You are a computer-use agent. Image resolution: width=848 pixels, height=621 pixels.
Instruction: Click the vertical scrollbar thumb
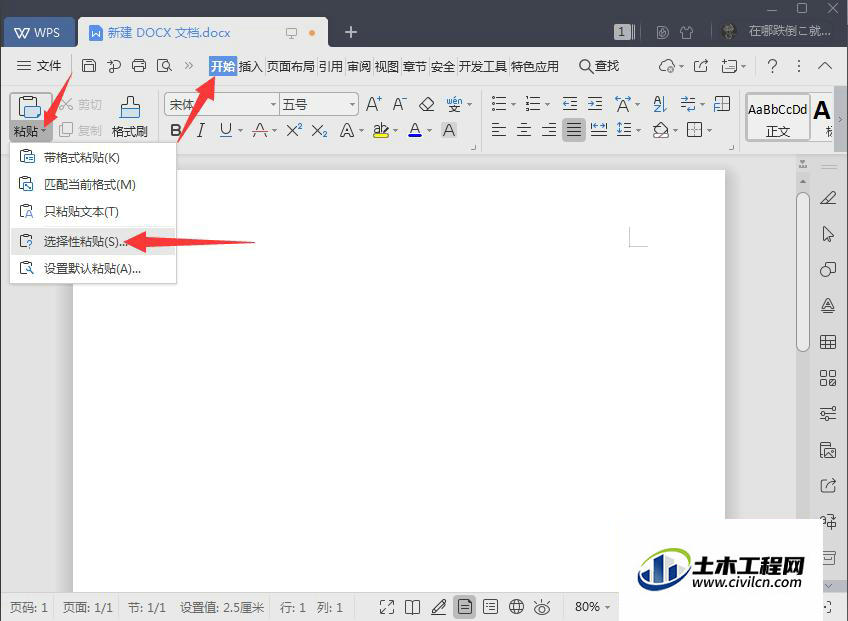[x=803, y=272]
